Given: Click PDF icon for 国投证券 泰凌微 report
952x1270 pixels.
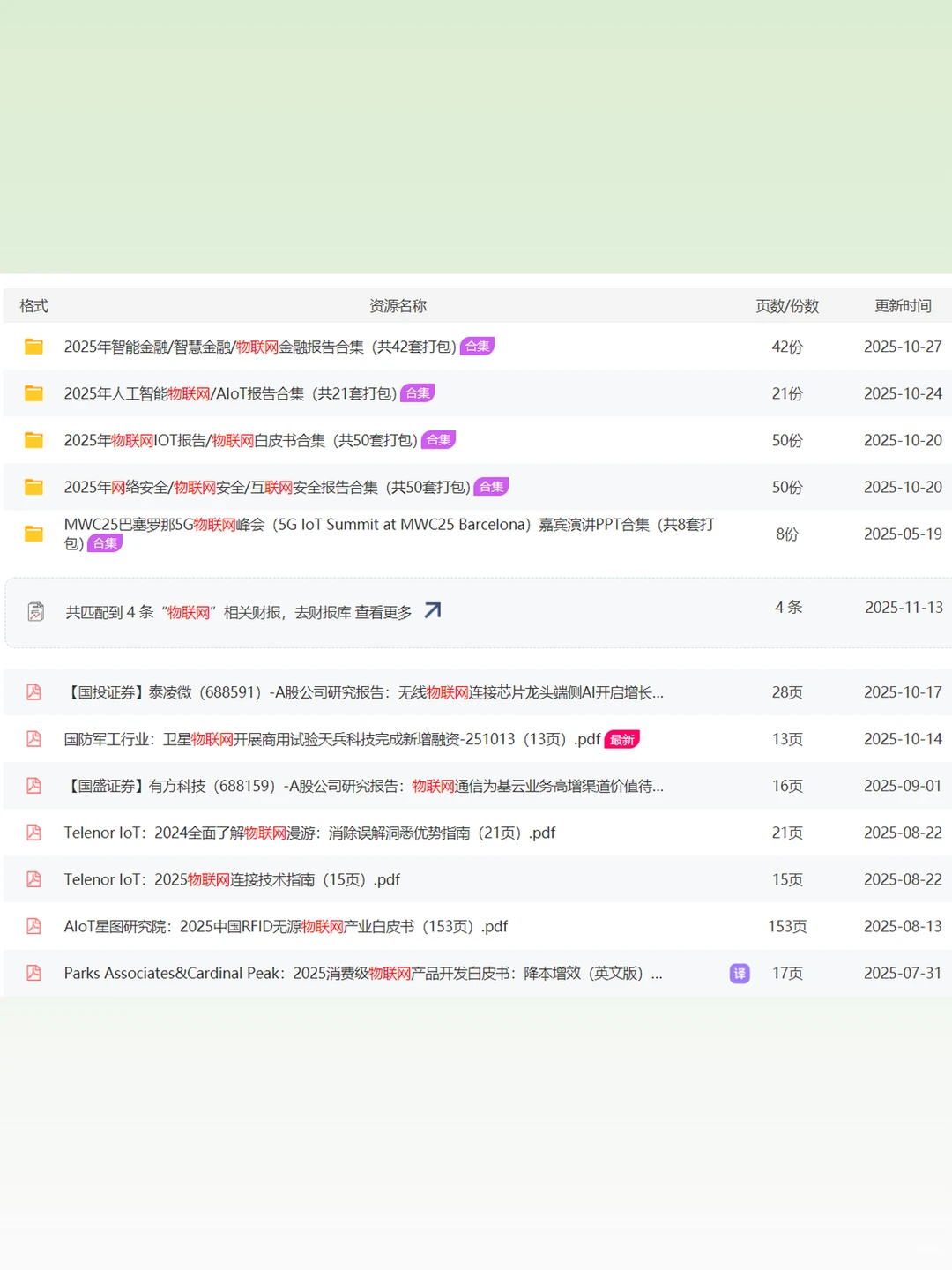Looking at the screenshot, I should click(33, 692).
